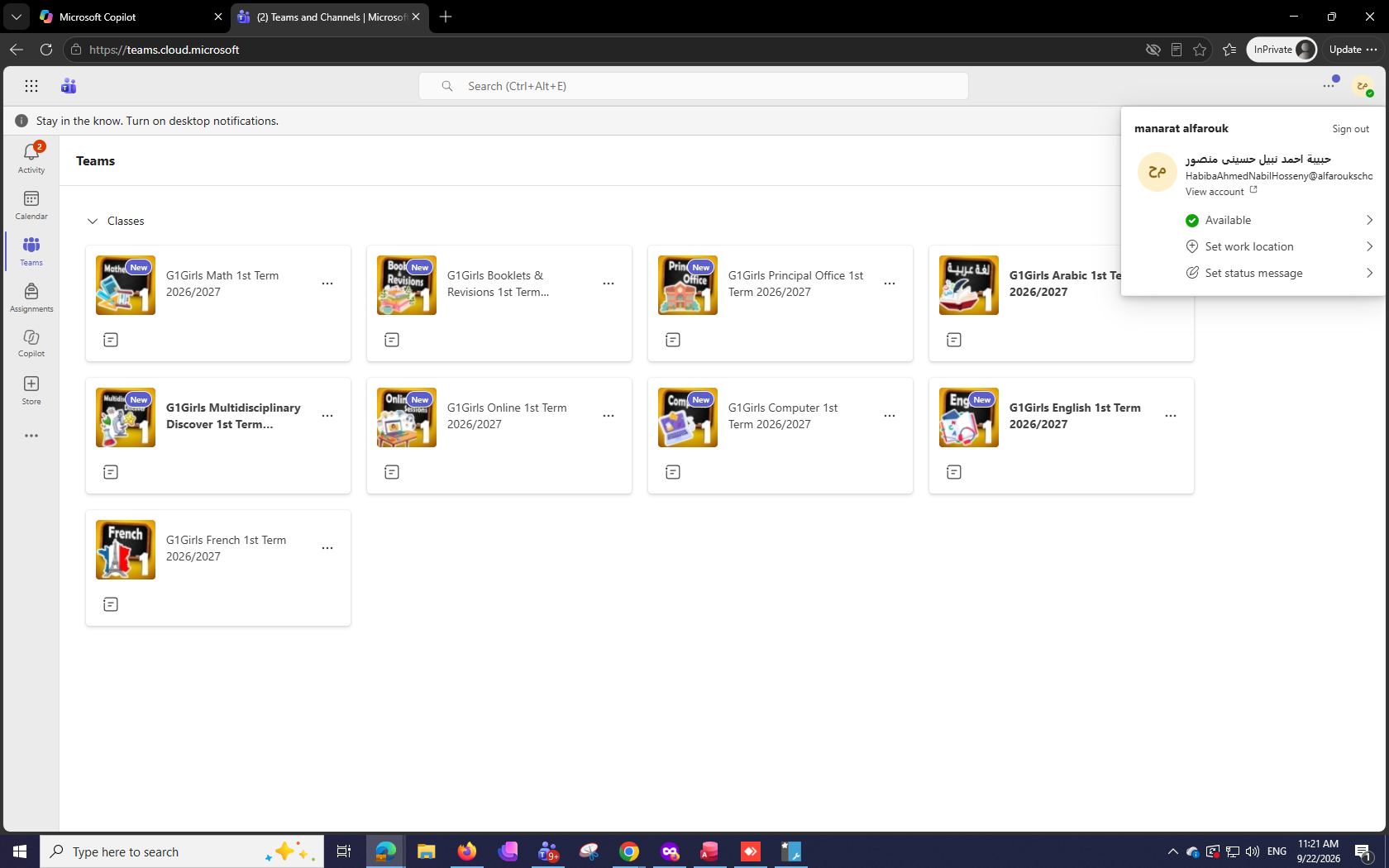Open the Store app icon
Viewport: 1389px width, 868px height.
[31, 390]
